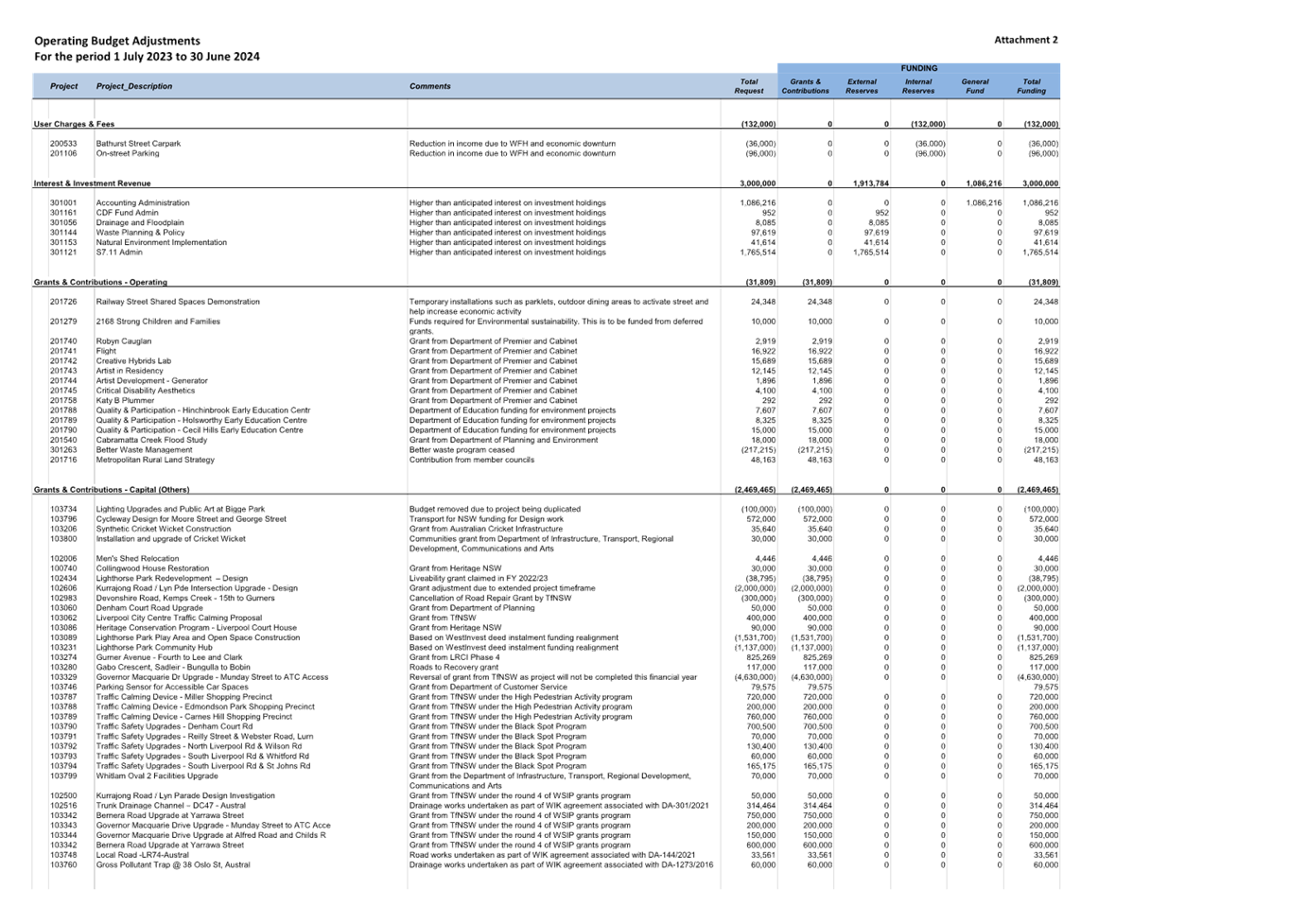
Task: Click the "User Charges & Fees" section heading
Action: click(x=74, y=124)
